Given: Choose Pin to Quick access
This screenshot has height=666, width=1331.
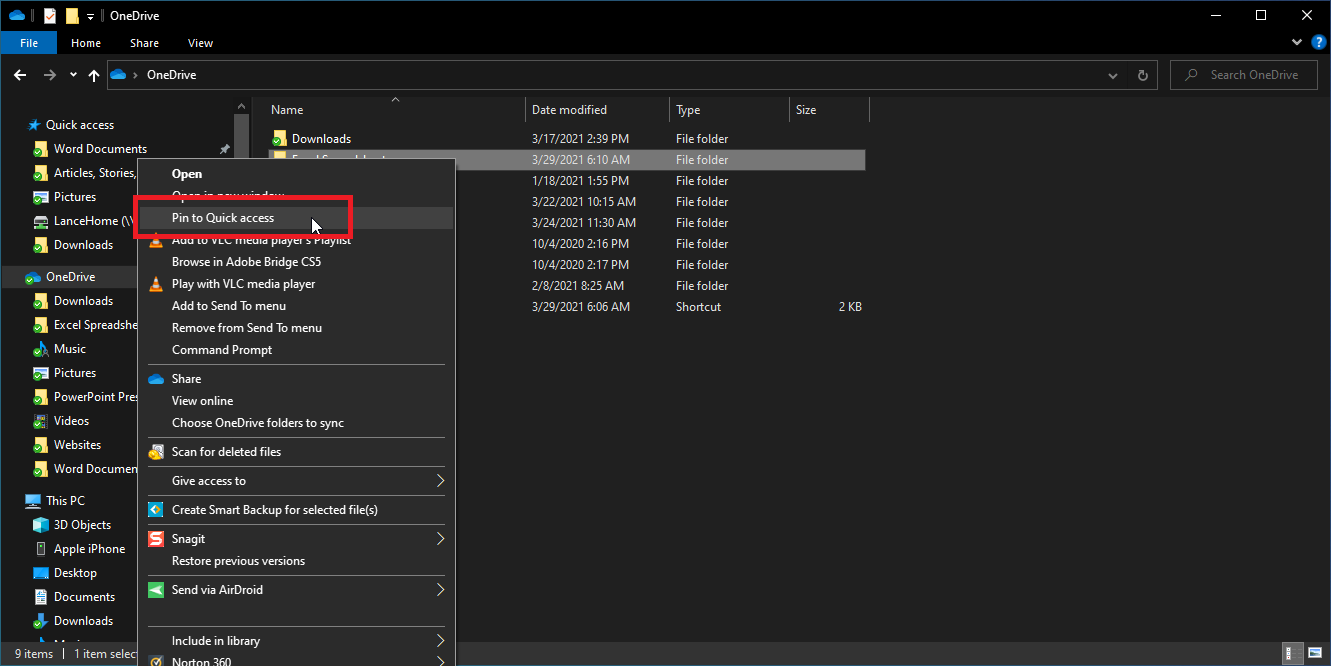Looking at the screenshot, I should (x=222, y=218).
